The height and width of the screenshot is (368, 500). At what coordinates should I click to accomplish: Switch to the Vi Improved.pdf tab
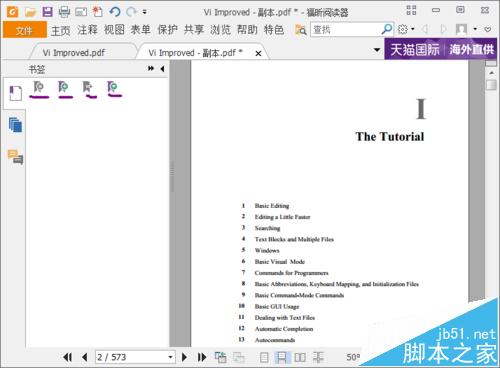(74, 53)
